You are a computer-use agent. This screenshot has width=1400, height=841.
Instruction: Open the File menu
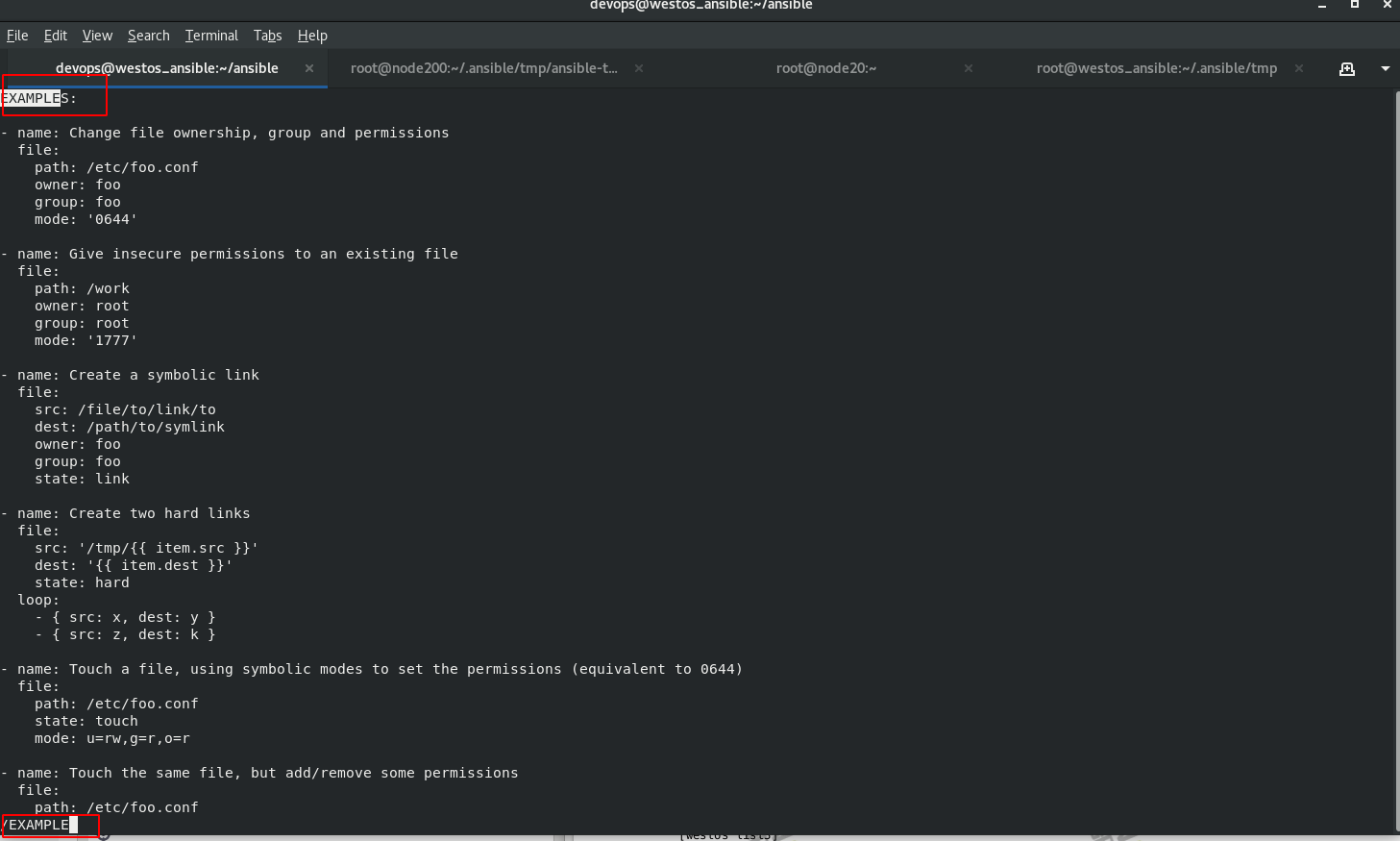click(x=17, y=36)
